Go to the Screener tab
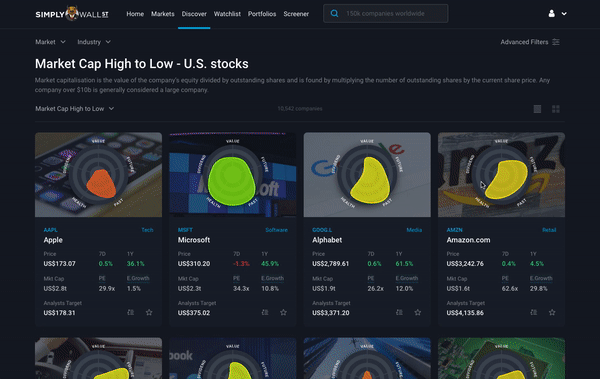 pyautogui.click(x=296, y=14)
